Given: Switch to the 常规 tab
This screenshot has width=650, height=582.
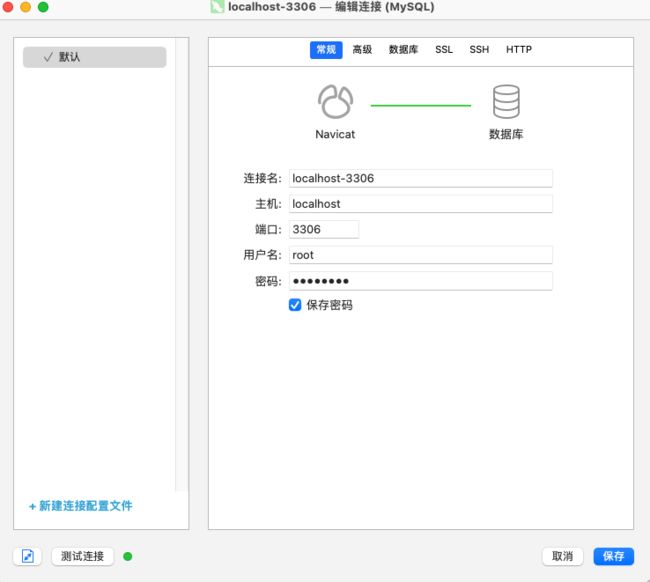Looking at the screenshot, I should (x=326, y=50).
